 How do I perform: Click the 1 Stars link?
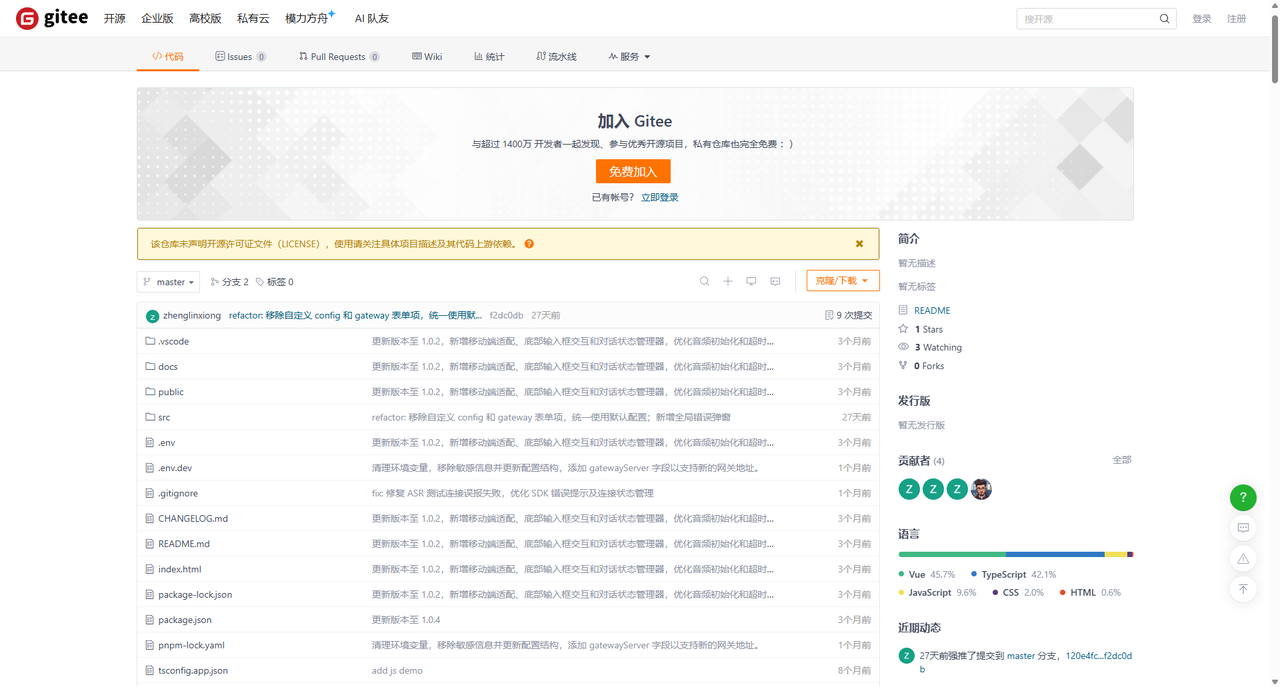point(928,329)
